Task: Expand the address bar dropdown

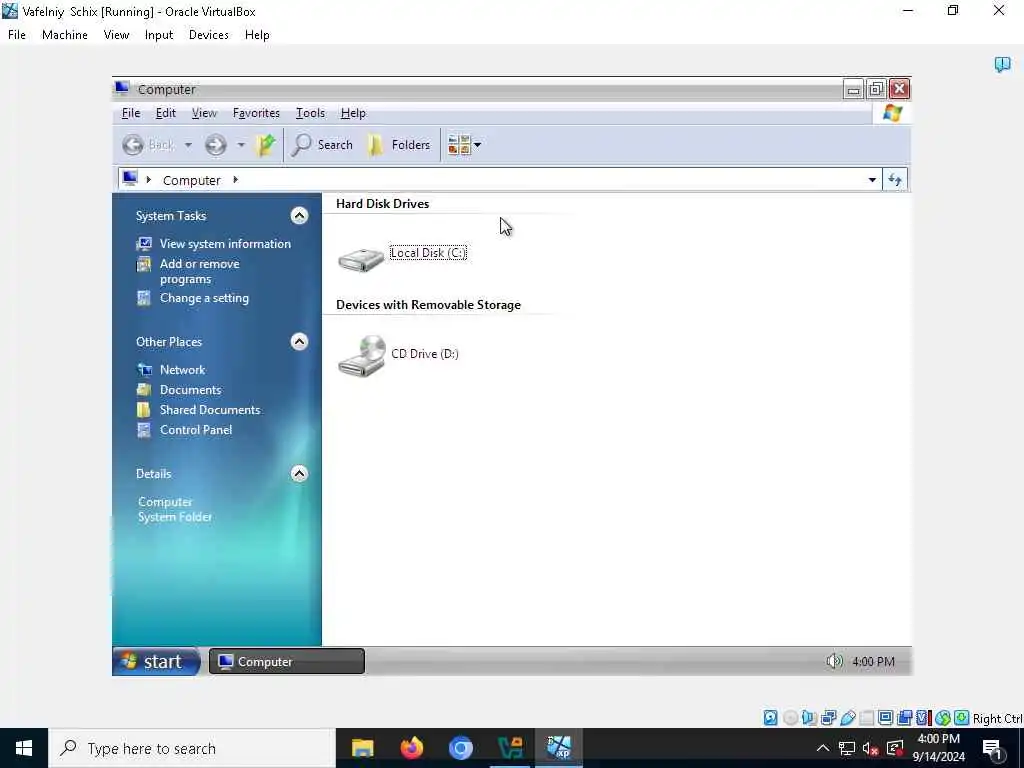Action: click(x=872, y=180)
